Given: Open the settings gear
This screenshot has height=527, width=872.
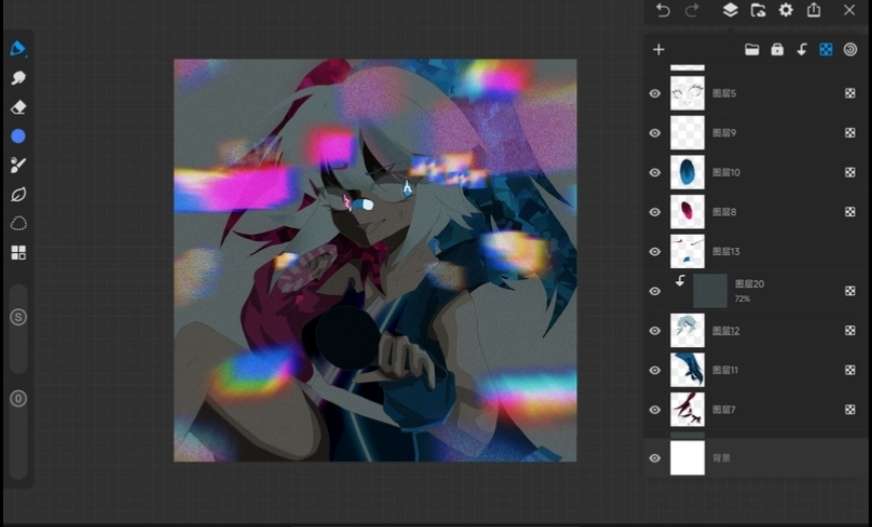Looking at the screenshot, I should pyautogui.click(x=786, y=10).
